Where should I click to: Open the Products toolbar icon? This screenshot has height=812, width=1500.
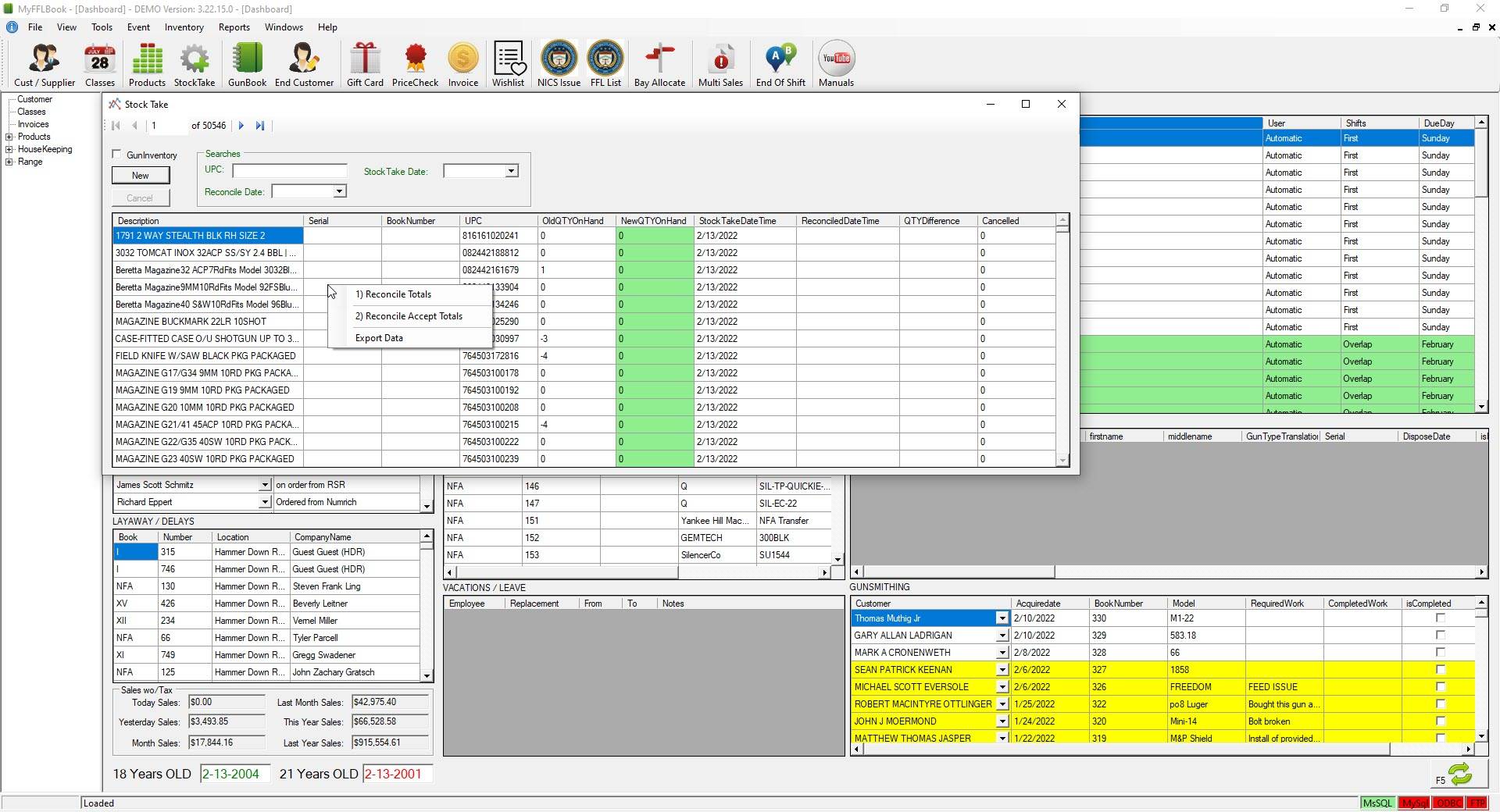click(x=147, y=64)
